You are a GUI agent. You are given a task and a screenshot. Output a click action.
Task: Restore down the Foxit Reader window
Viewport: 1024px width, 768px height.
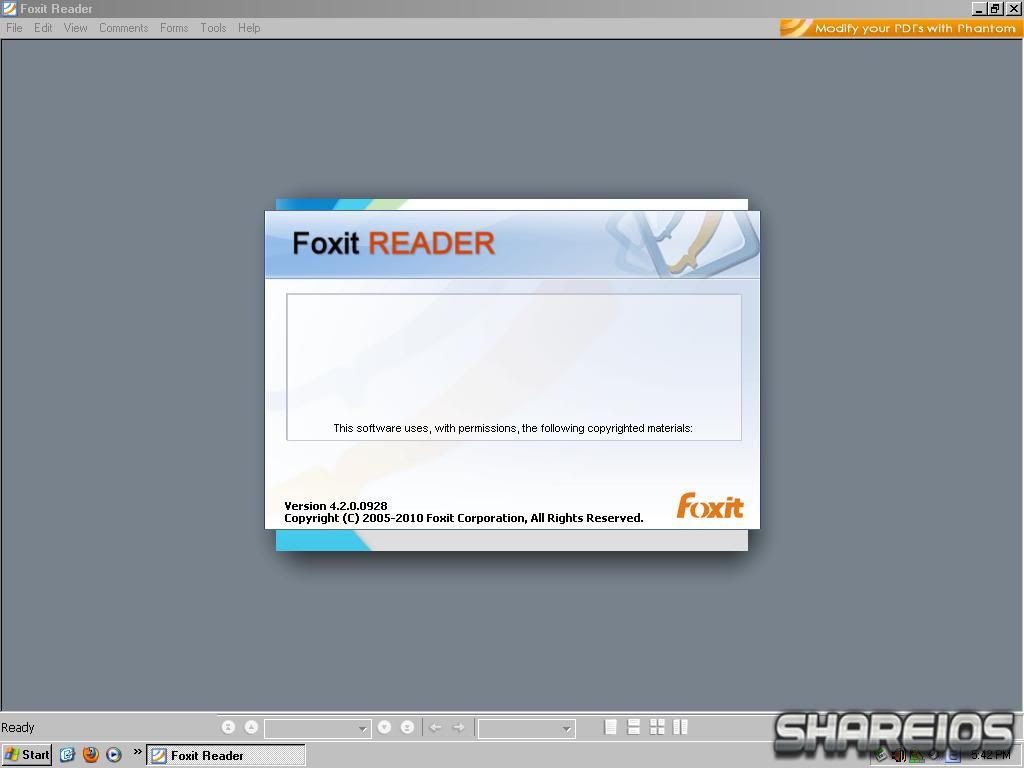coord(995,8)
